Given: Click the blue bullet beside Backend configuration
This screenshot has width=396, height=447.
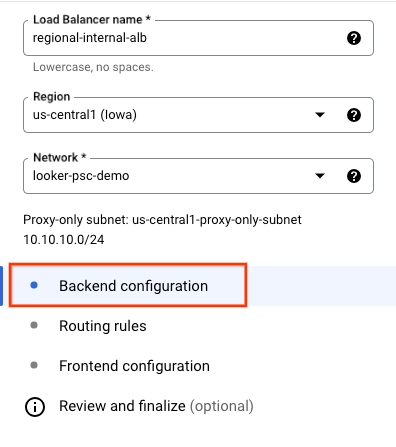Looking at the screenshot, I should [x=34, y=285].
